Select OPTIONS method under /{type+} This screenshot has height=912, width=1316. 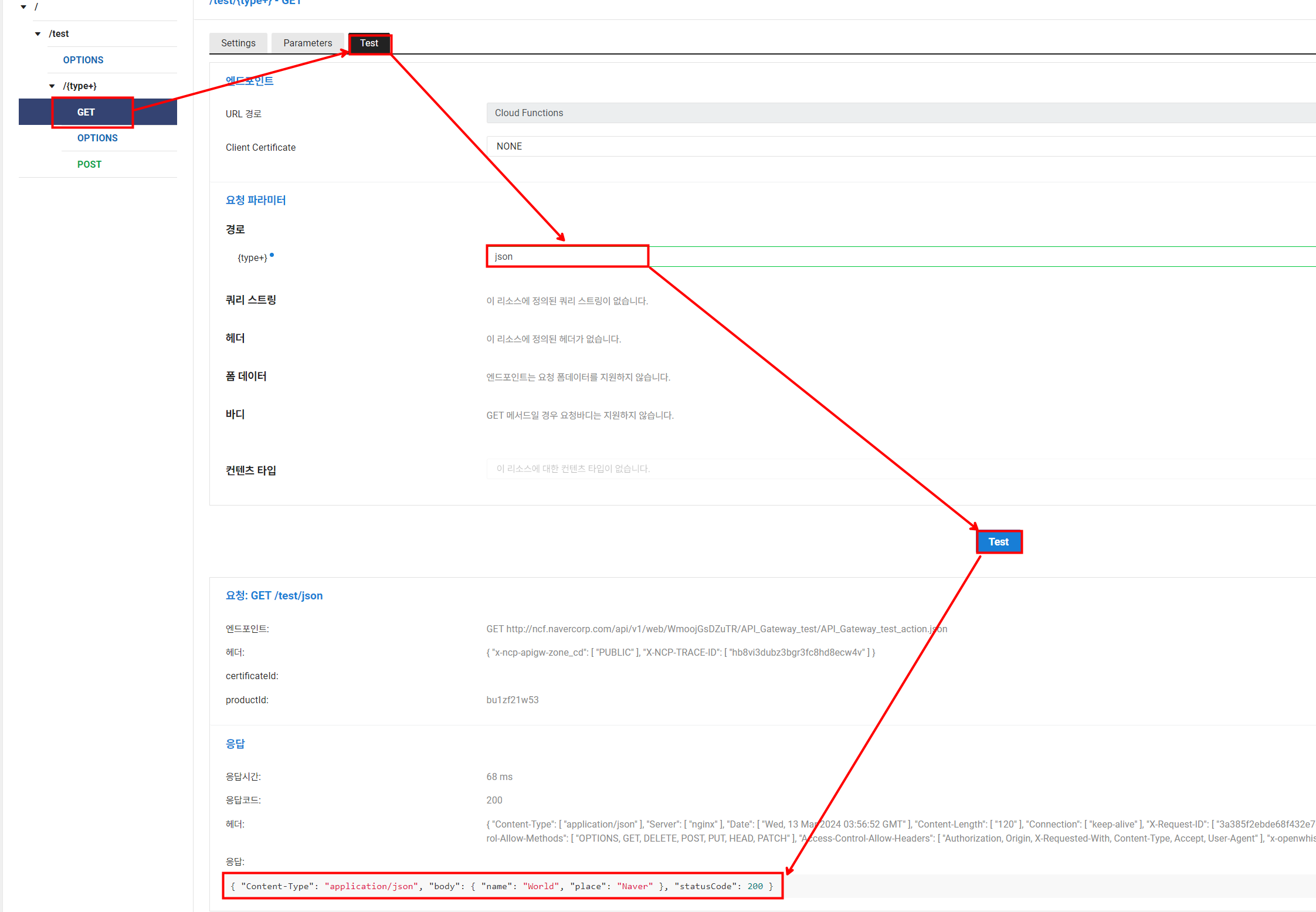(x=97, y=138)
